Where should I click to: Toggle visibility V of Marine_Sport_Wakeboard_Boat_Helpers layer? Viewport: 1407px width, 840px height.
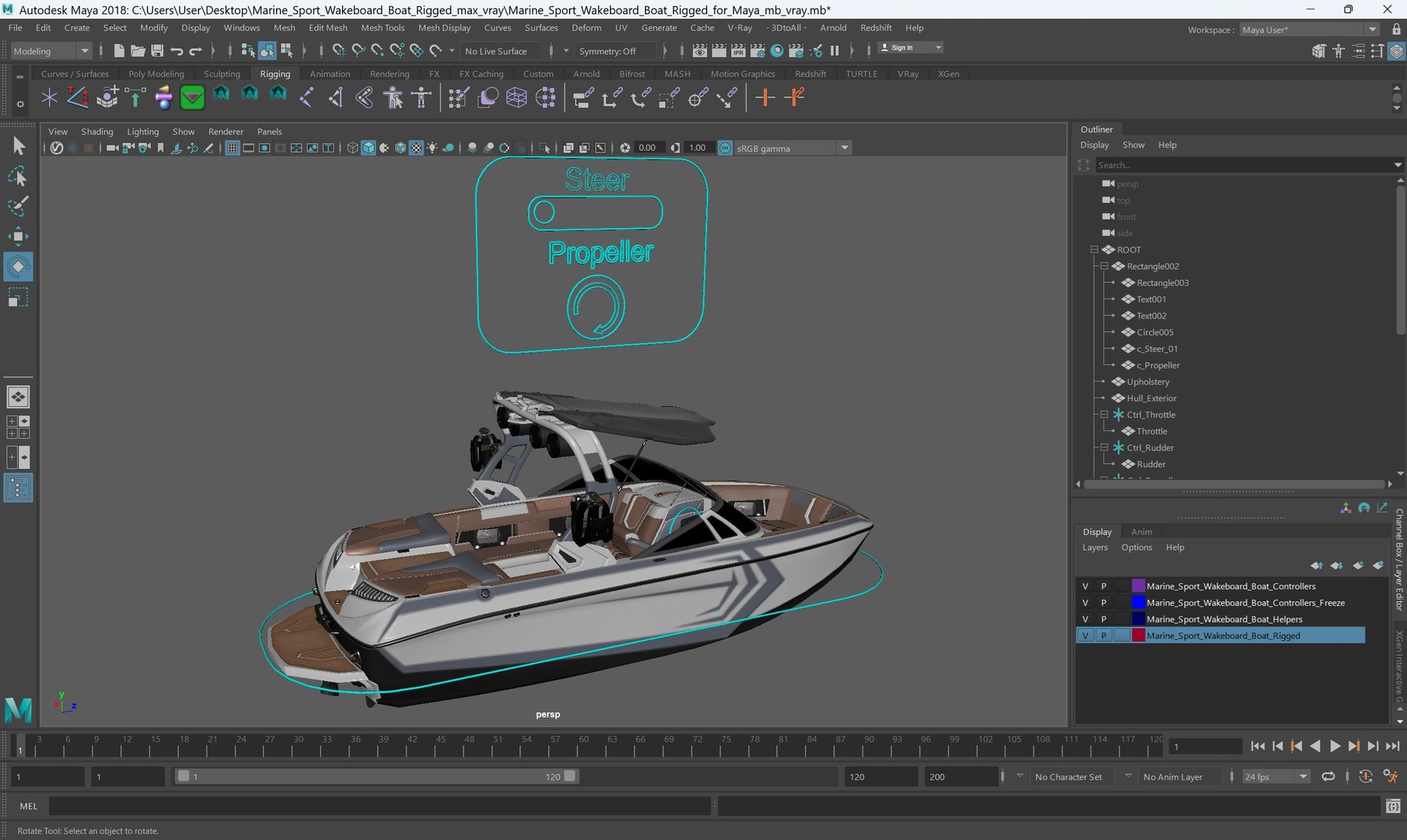pyautogui.click(x=1085, y=619)
